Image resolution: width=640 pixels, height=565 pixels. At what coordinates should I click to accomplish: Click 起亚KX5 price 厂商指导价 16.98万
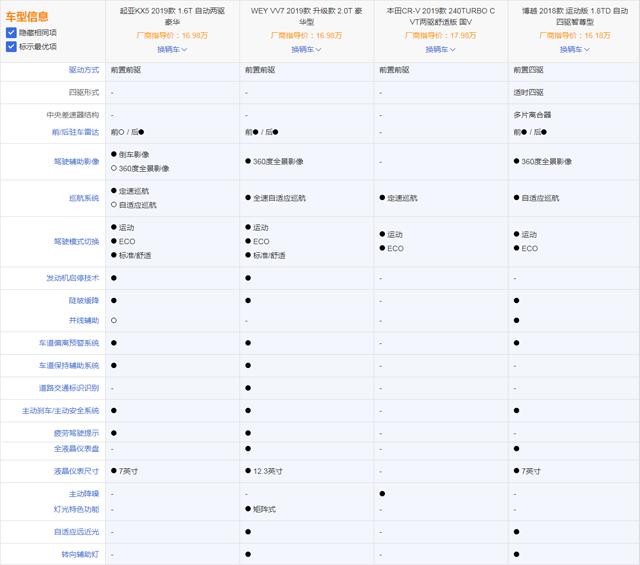pyautogui.click(x=172, y=36)
